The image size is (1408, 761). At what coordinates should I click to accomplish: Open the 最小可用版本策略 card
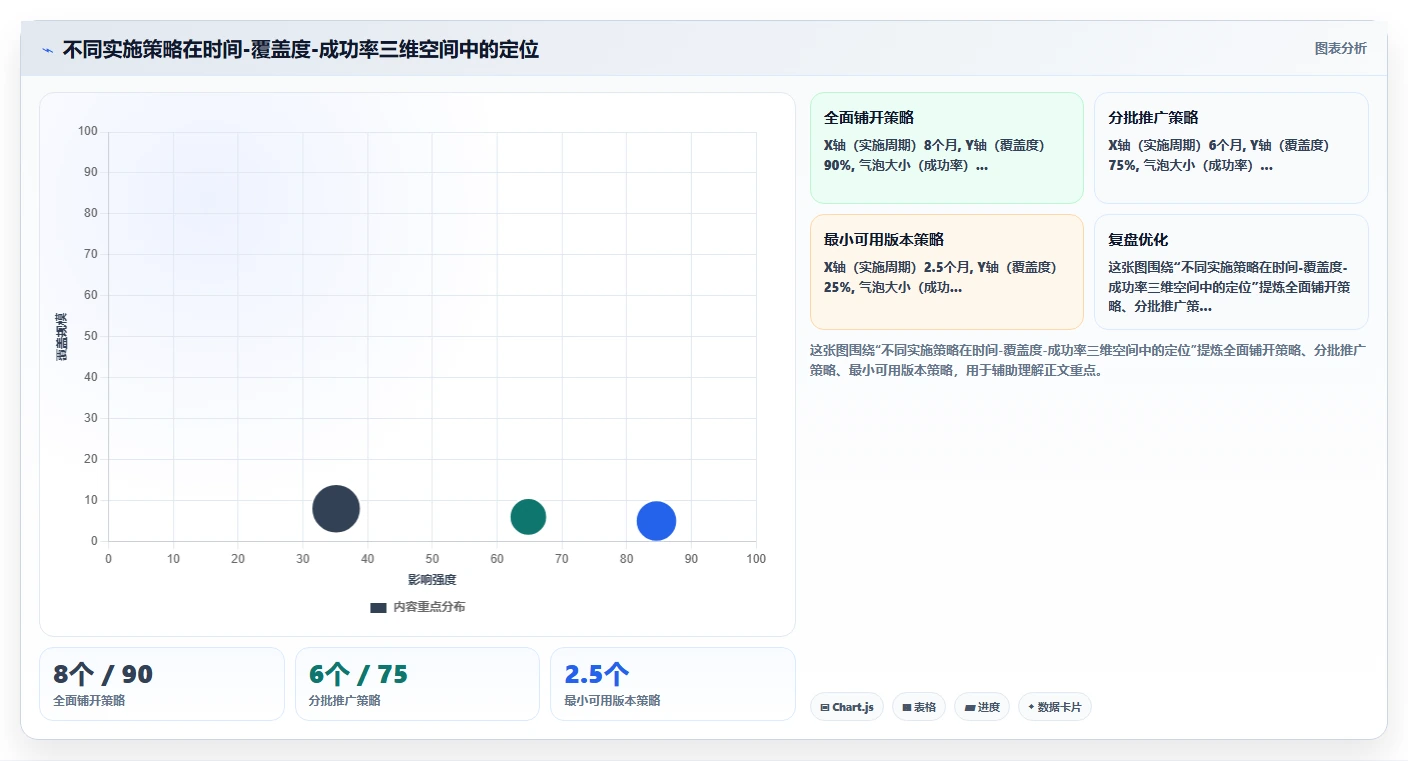click(x=947, y=272)
